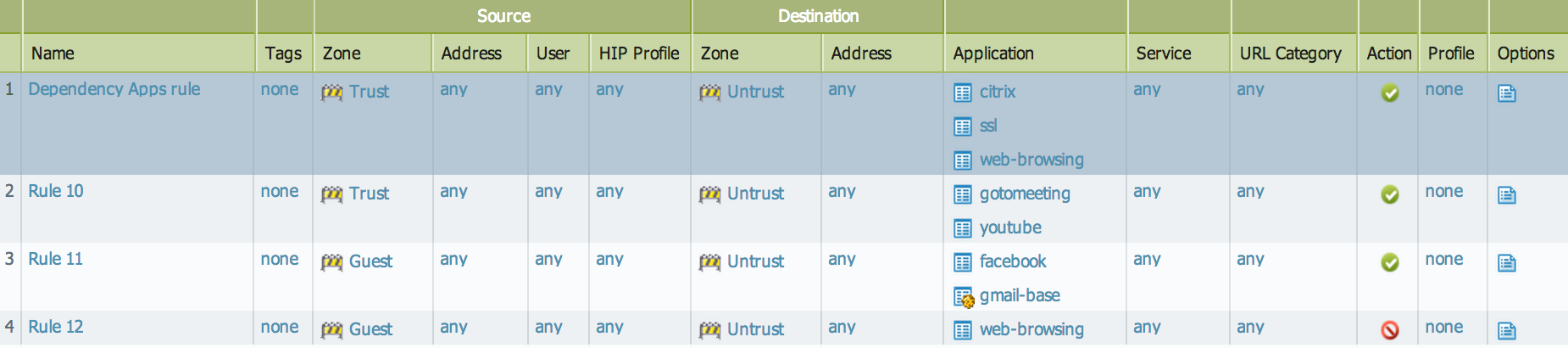The width and height of the screenshot is (1568, 348).
Task: Click the Guest source zone icon in Rule 12
Action: click(331, 330)
